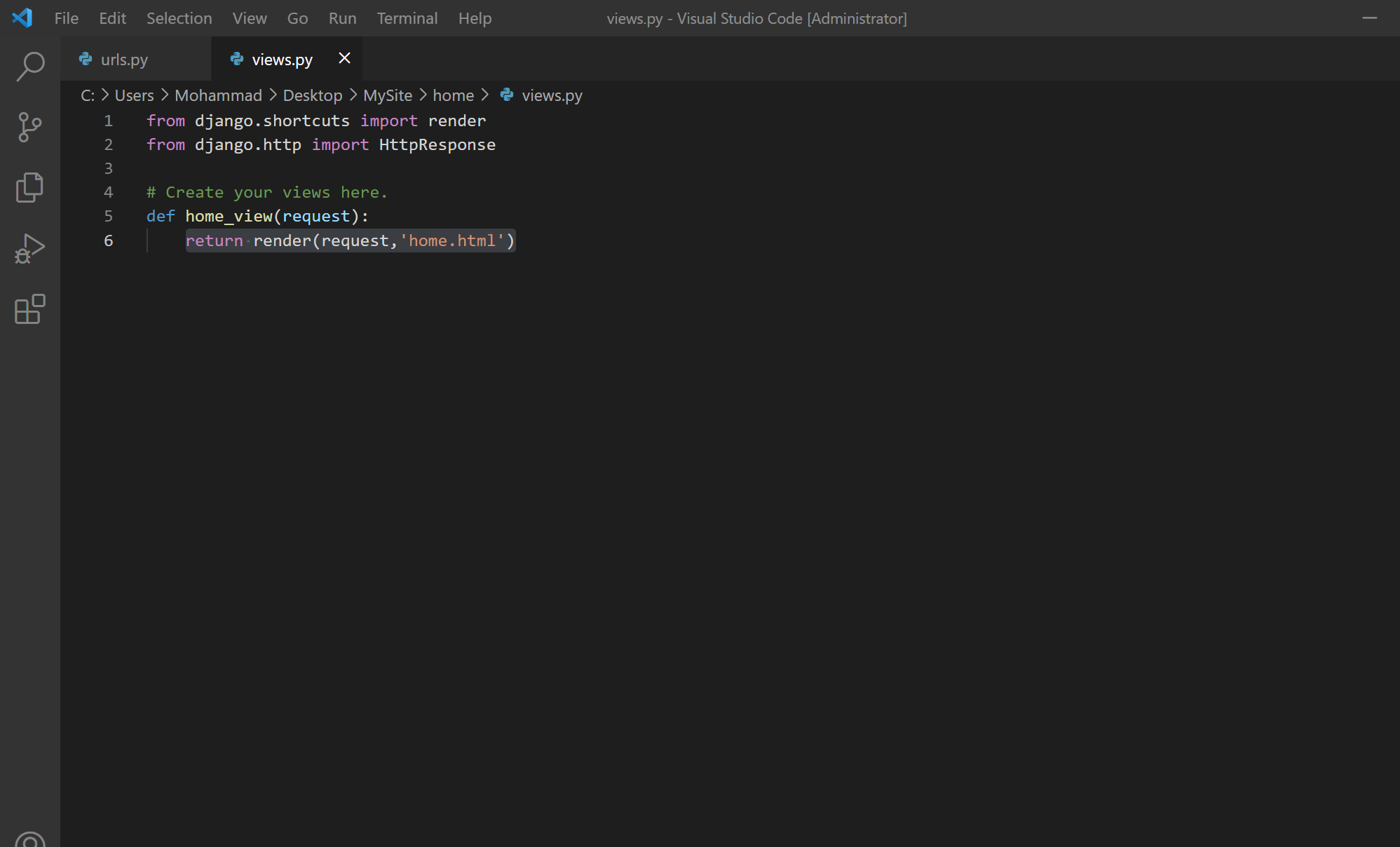Click 'HttpResponse' in the import line

(x=437, y=144)
